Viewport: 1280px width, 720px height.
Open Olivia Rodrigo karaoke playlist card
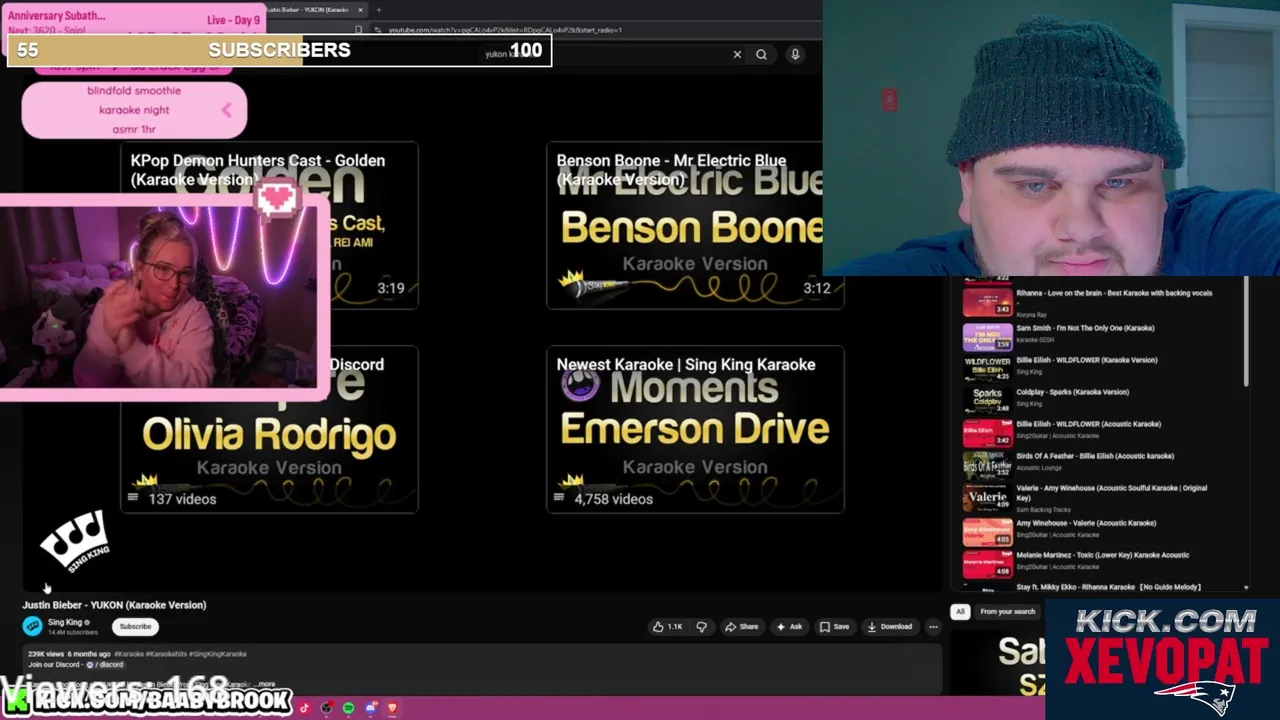[269, 430]
